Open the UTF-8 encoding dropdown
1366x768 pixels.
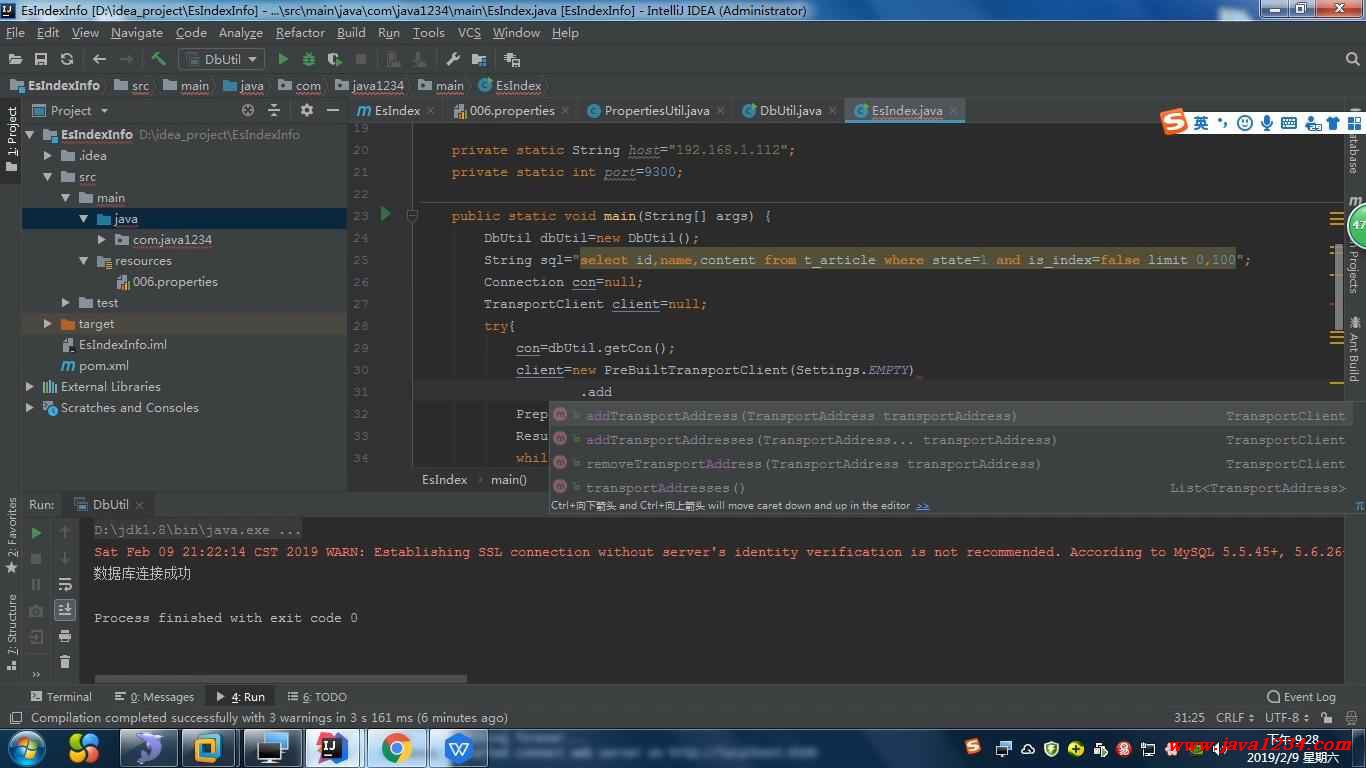pos(1287,717)
